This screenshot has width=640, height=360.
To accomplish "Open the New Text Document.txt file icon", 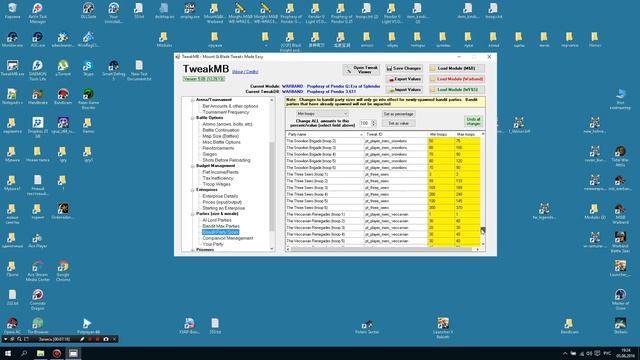I will click(139, 70).
